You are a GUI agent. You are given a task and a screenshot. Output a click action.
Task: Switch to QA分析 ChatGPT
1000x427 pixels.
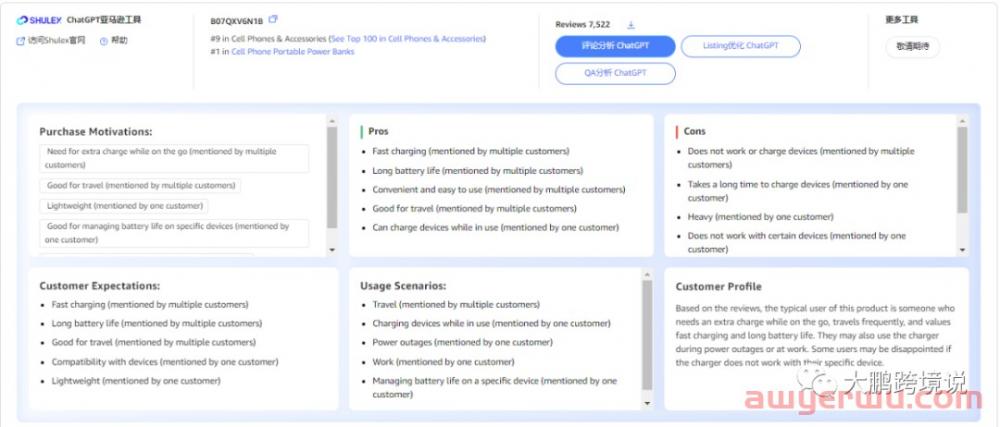tap(615, 73)
